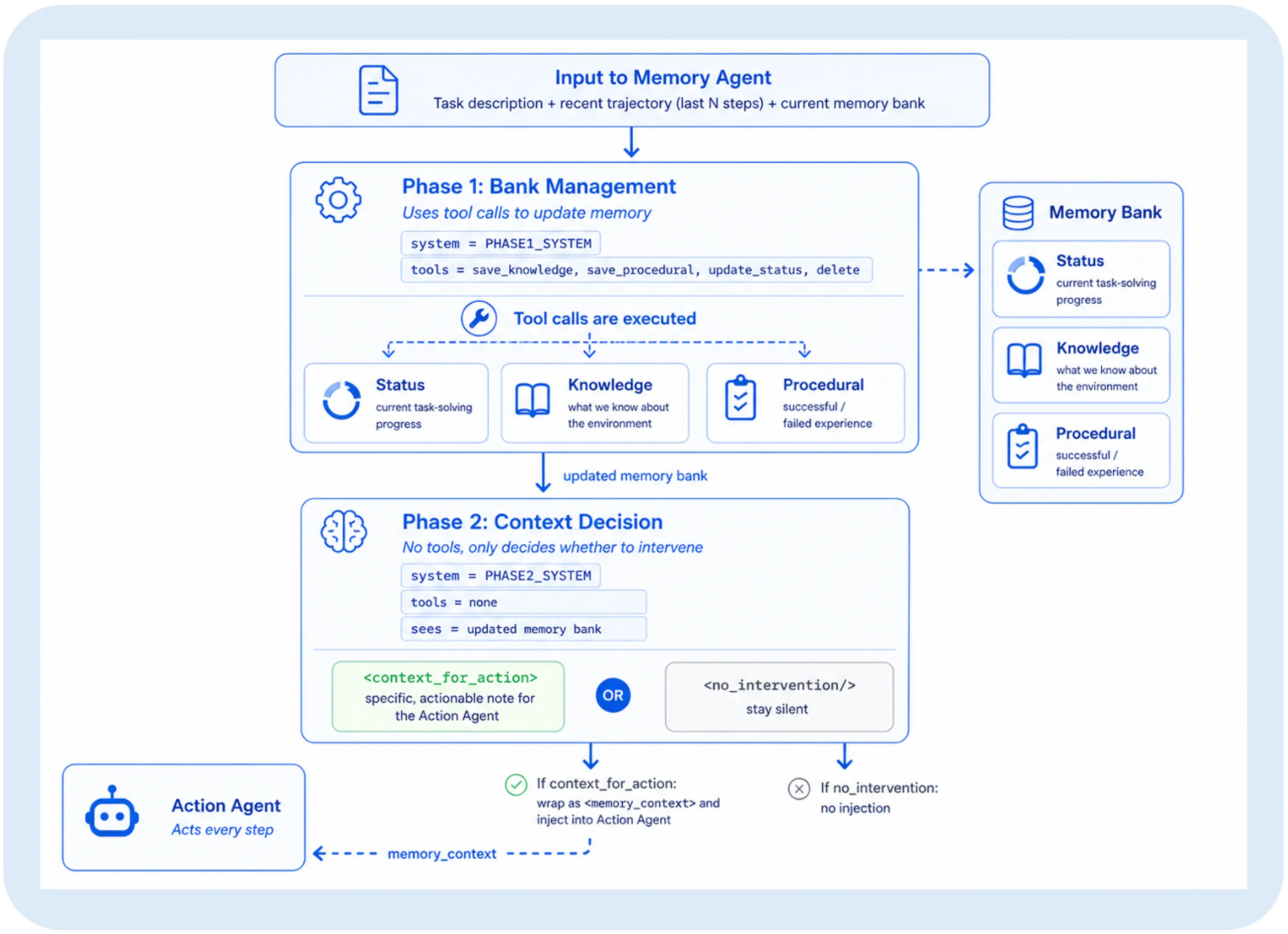This screenshot has width=1288, height=934.
Task: Click 'wrap as <memory_context> and' text line
Action: (628, 803)
